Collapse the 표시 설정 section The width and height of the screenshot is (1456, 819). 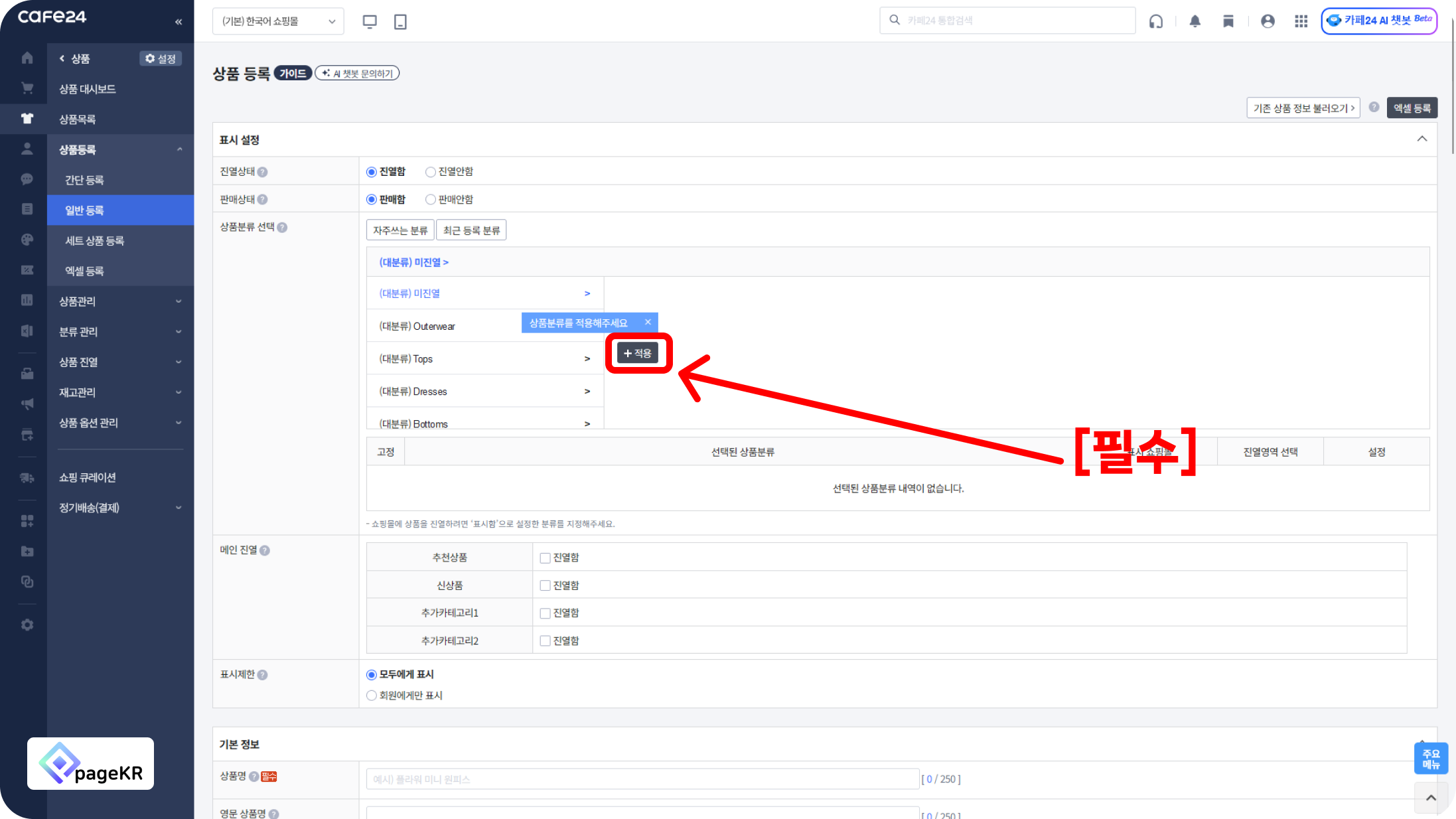1421,139
